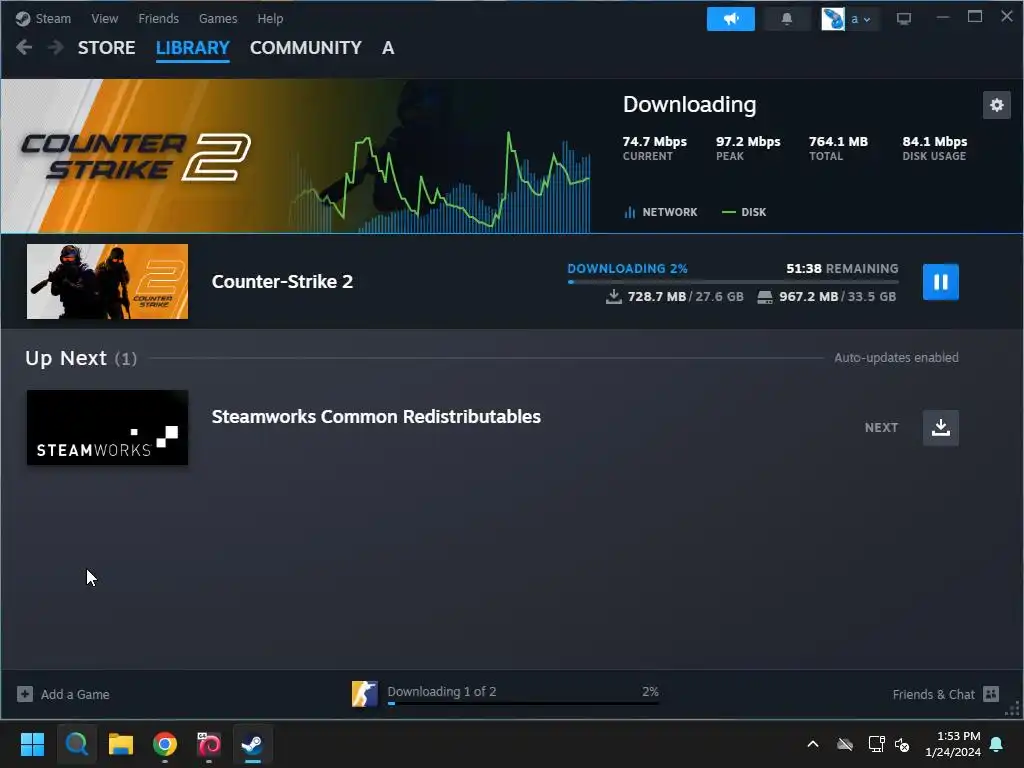Go forward with the right arrow
Viewport: 1024px width, 768px height.
[x=56, y=47]
